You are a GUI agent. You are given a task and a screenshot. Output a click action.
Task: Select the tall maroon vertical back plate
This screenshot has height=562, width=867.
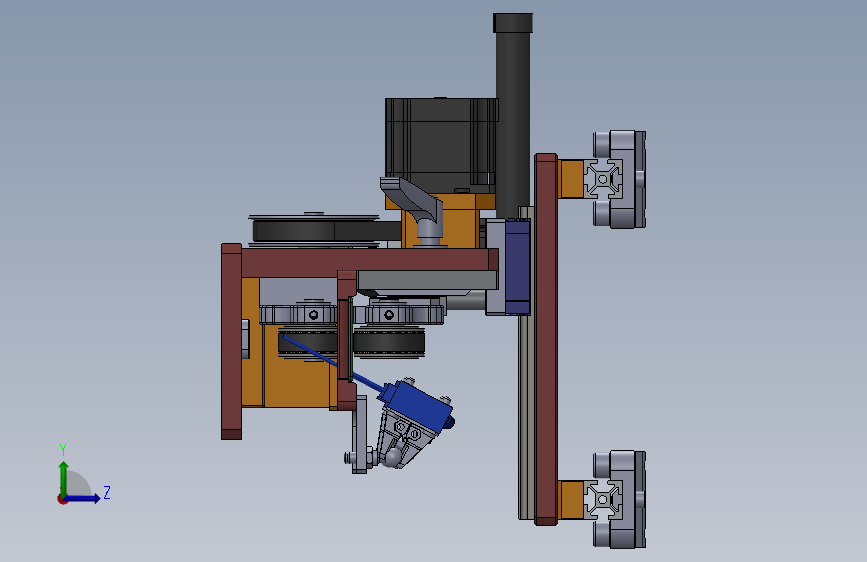pyautogui.click(x=546, y=339)
